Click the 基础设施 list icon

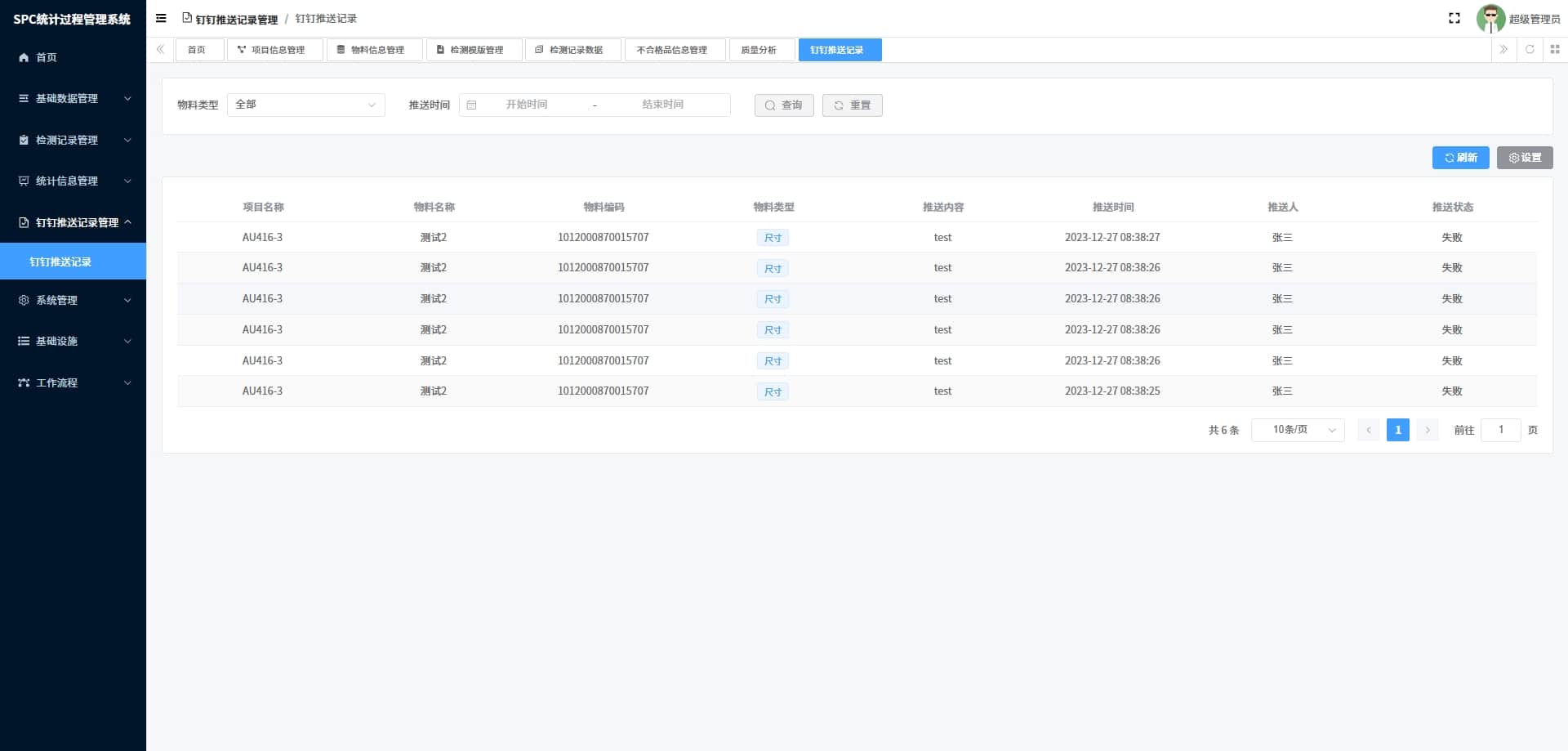[24, 341]
